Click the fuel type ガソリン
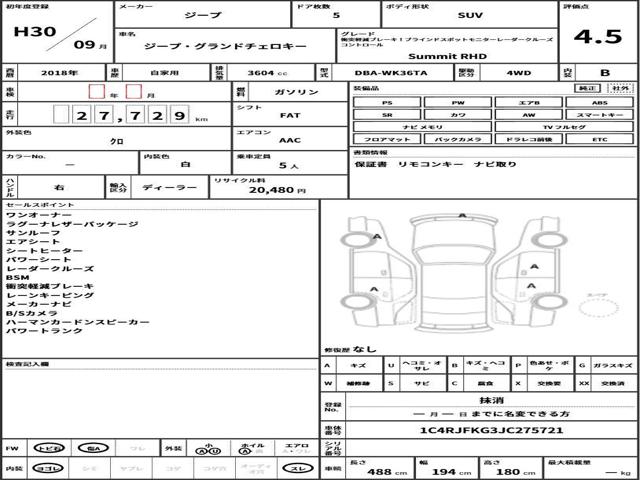Screen dimensions: 640x480 pyautogui.click(x=296, y=92)
